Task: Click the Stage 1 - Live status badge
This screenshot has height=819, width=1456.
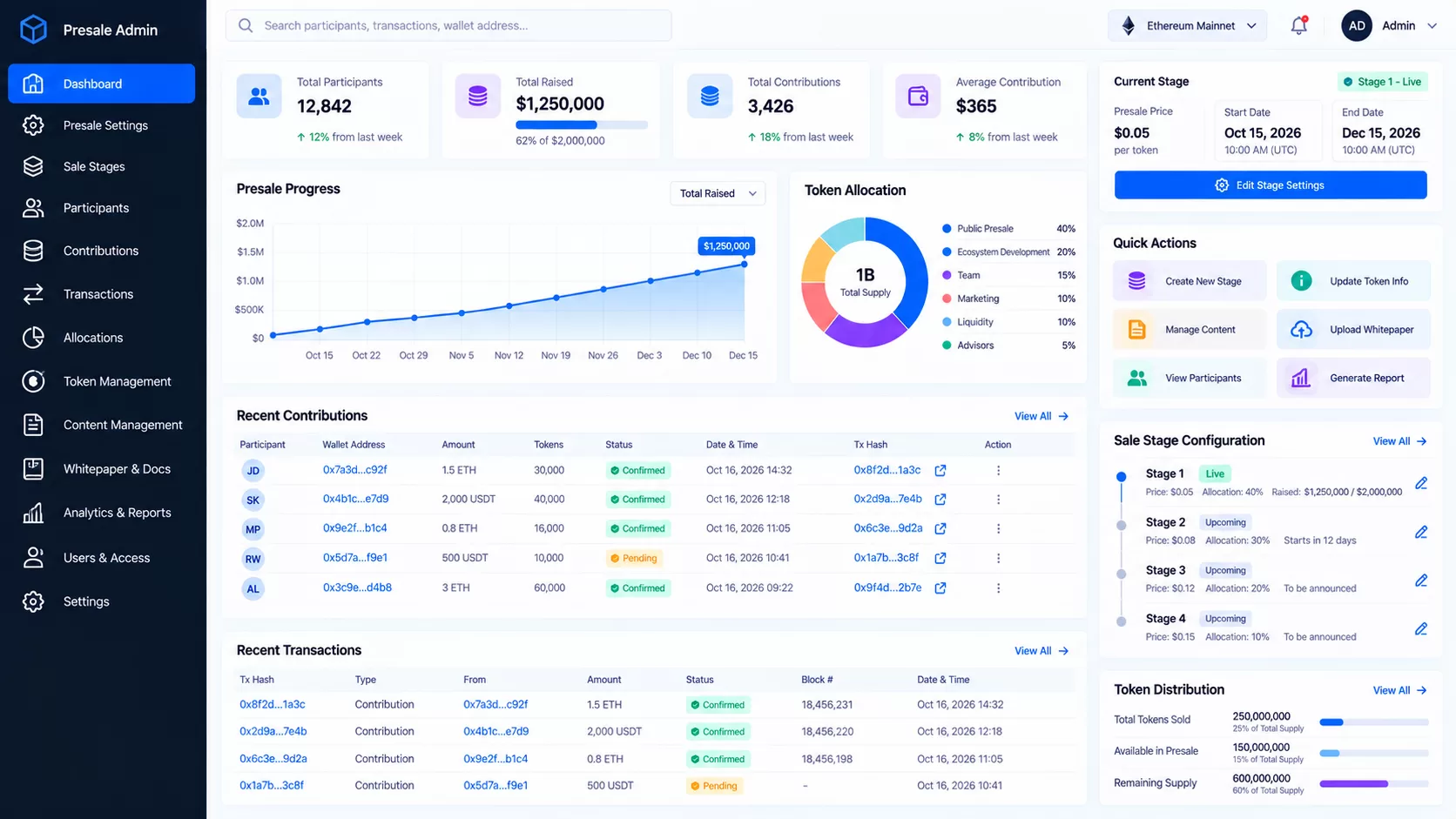Action: pyautogui.click(x=1382, y=82)
